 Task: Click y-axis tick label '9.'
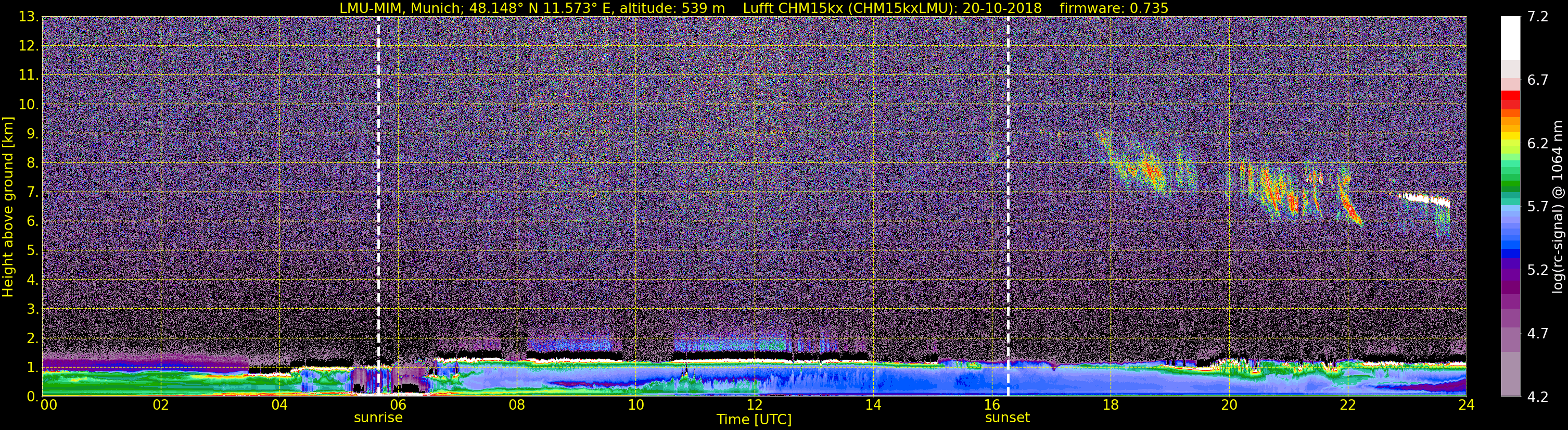(x=32, y=133)
